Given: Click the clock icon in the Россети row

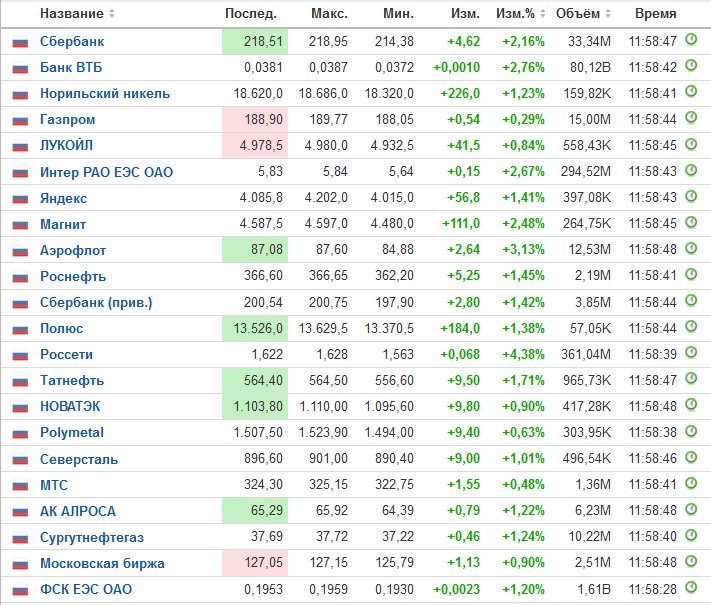Looking at the screenshot, I should 691,352.
